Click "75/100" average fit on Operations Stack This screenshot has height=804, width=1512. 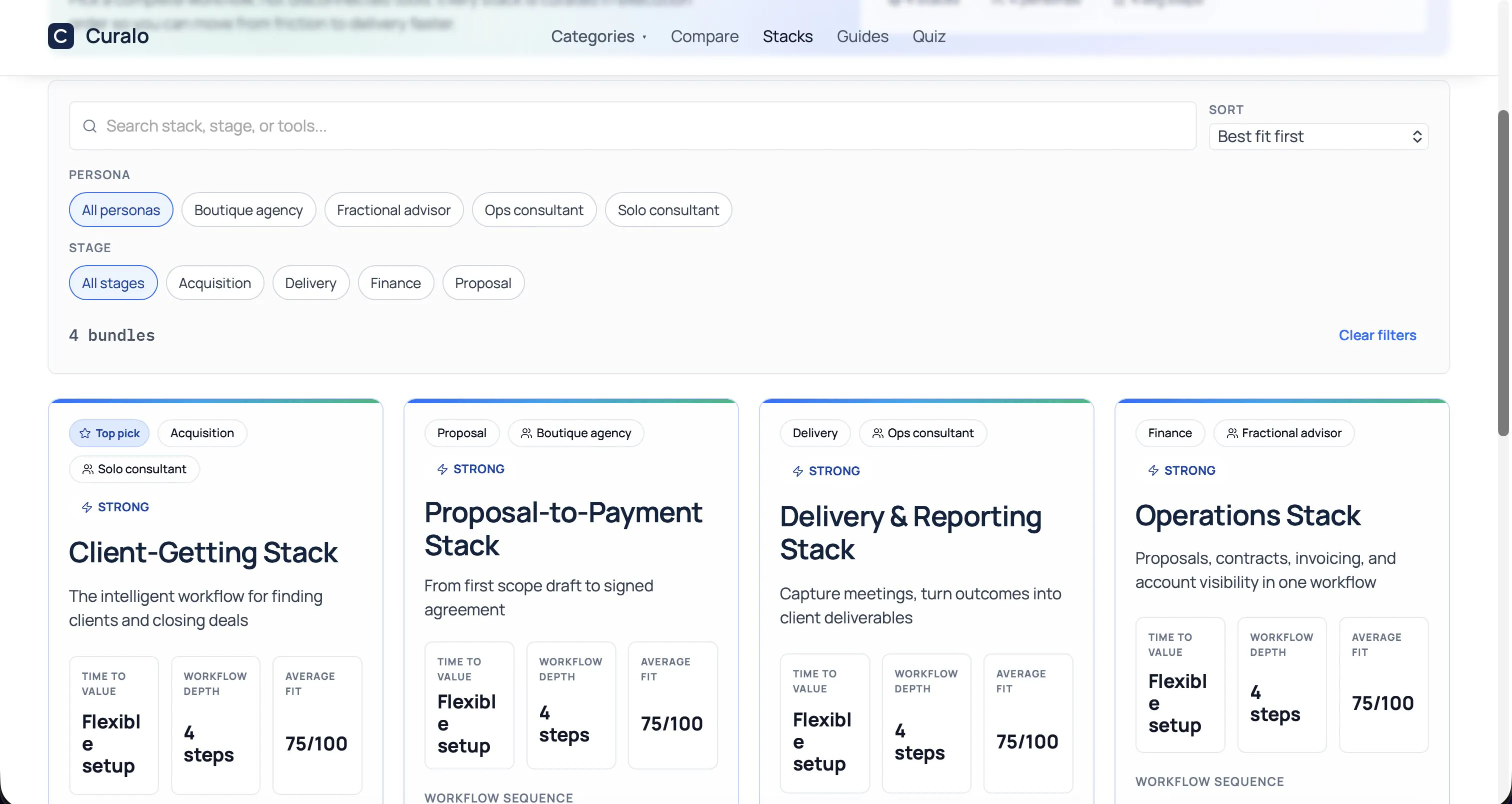point(1383,703)
